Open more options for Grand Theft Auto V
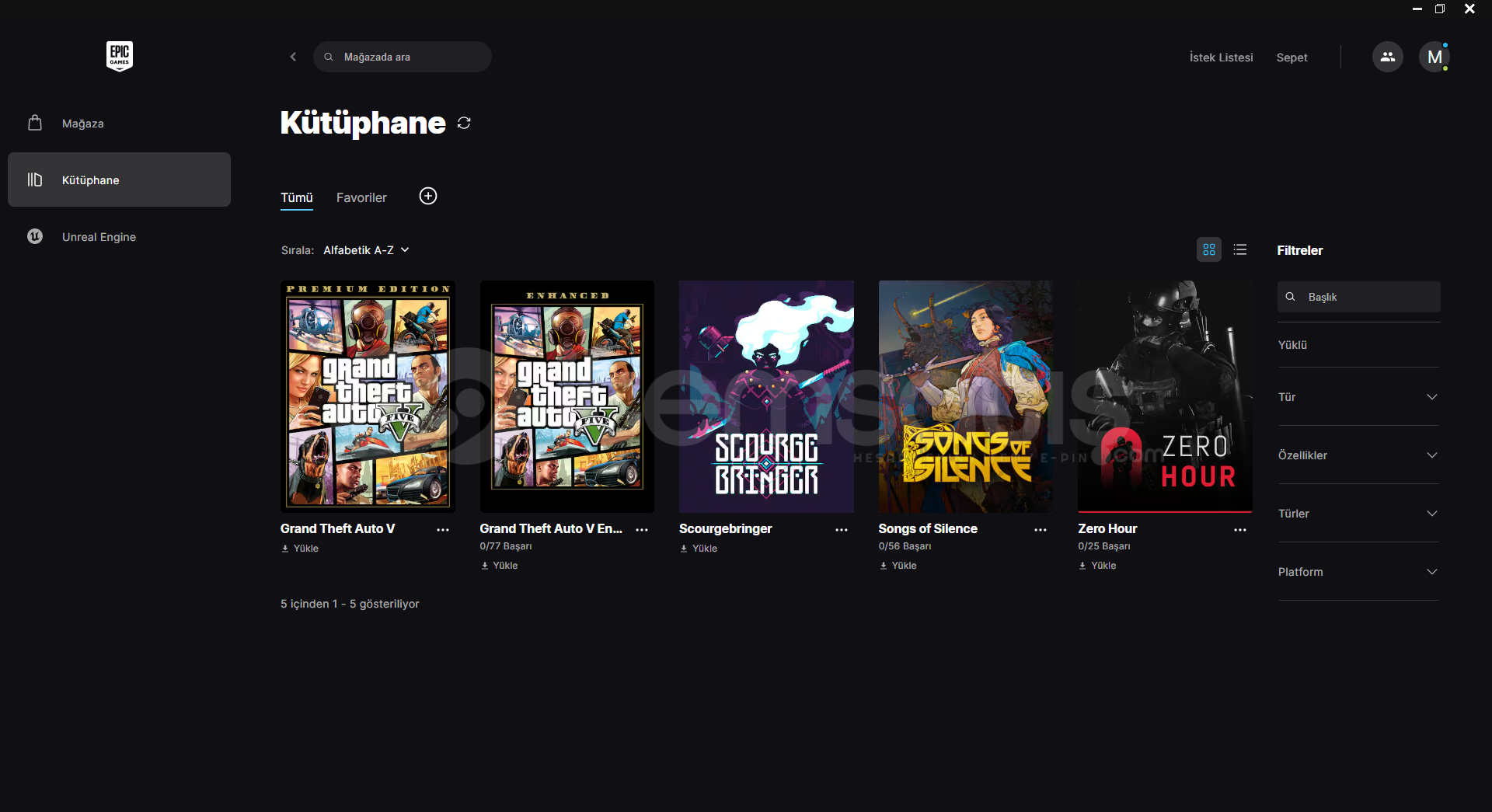This screenshot has height=812, width=1492. [x=443, y=530]
